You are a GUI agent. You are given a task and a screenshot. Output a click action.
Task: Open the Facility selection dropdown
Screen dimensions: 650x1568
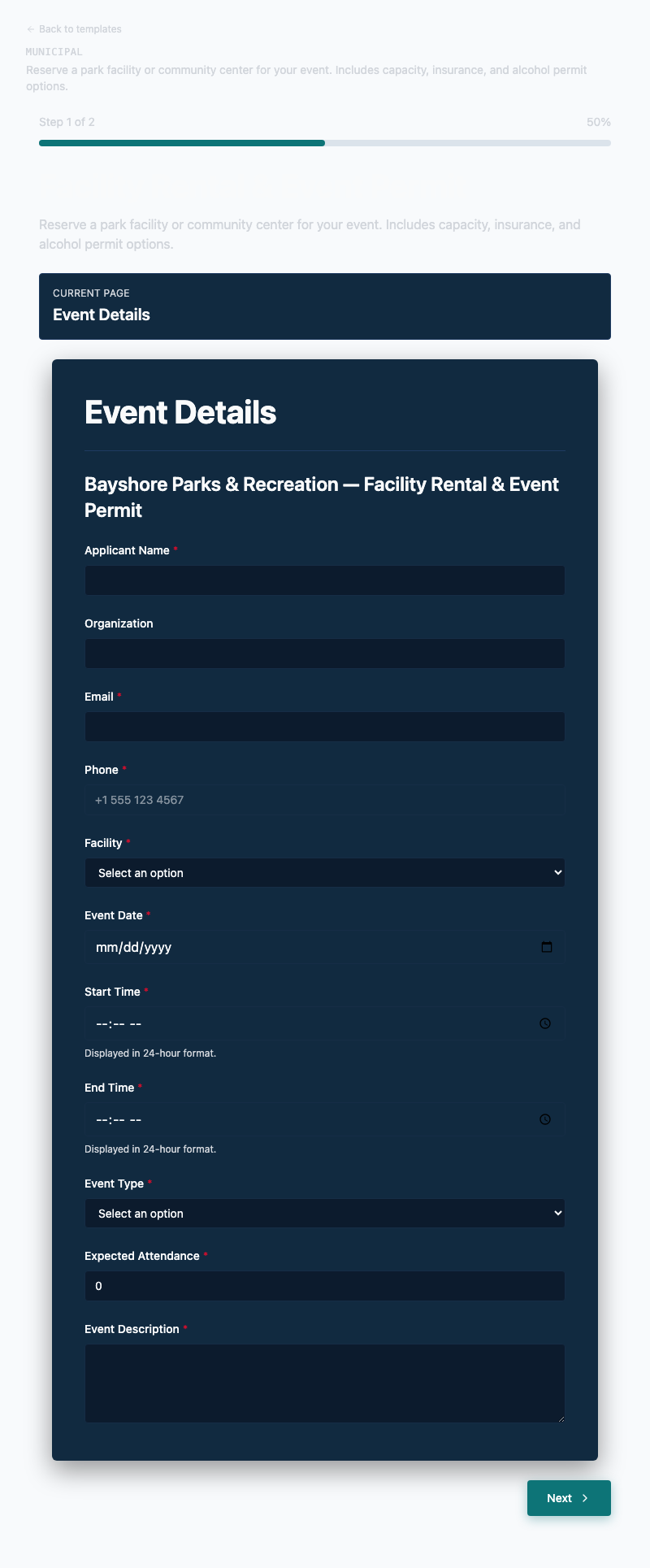[324, 872]
